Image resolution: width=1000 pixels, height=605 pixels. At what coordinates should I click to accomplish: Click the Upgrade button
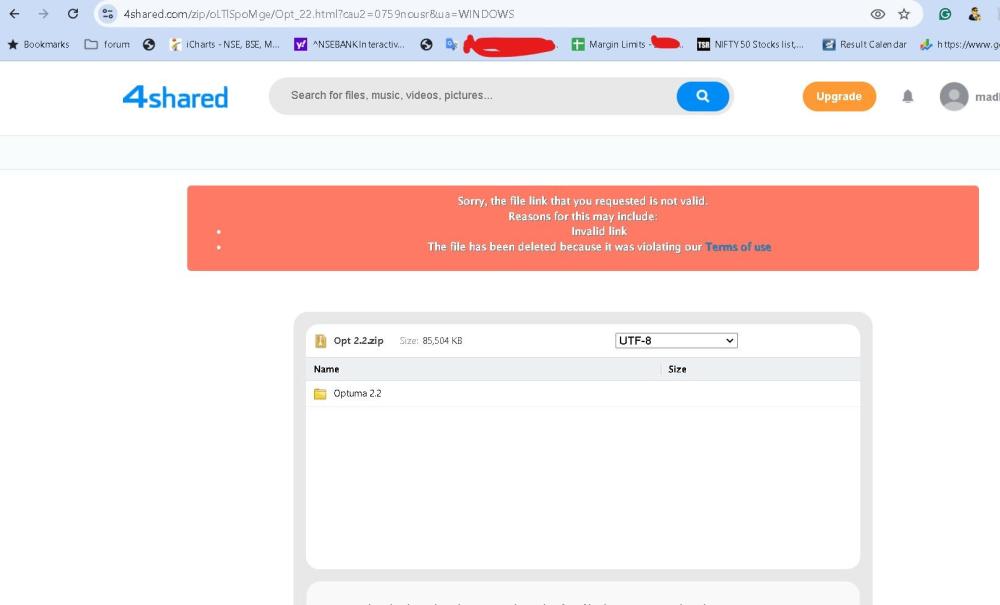838,97
